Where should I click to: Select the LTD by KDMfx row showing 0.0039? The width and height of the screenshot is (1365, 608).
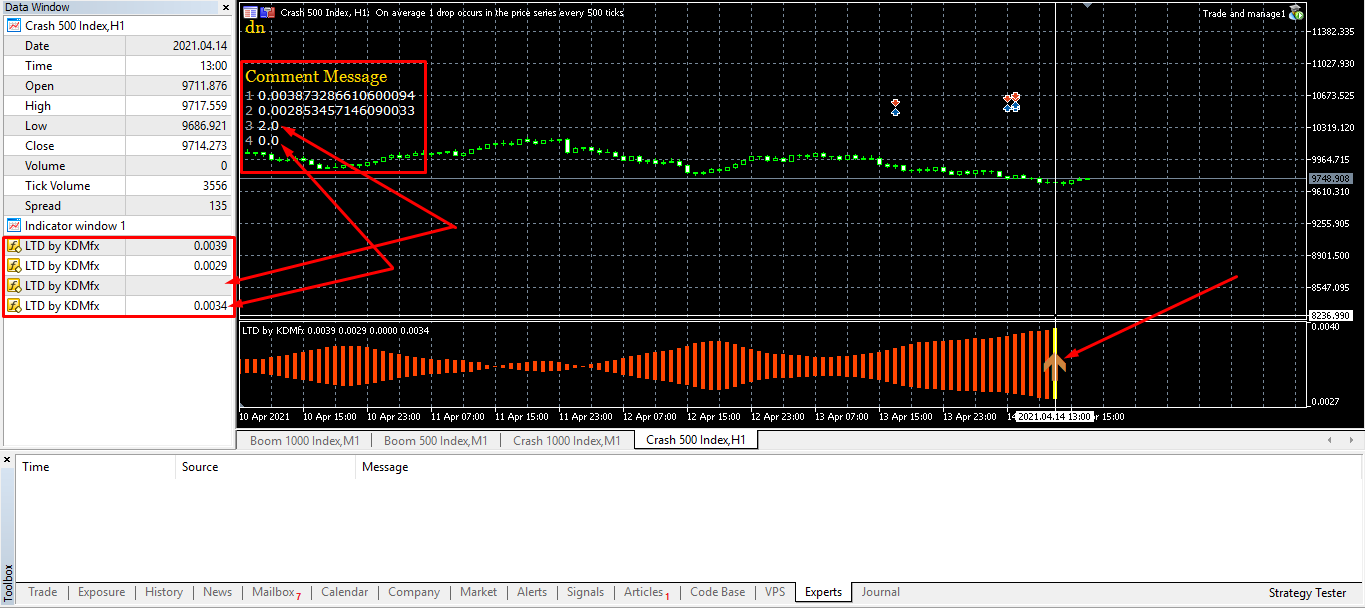117,245
